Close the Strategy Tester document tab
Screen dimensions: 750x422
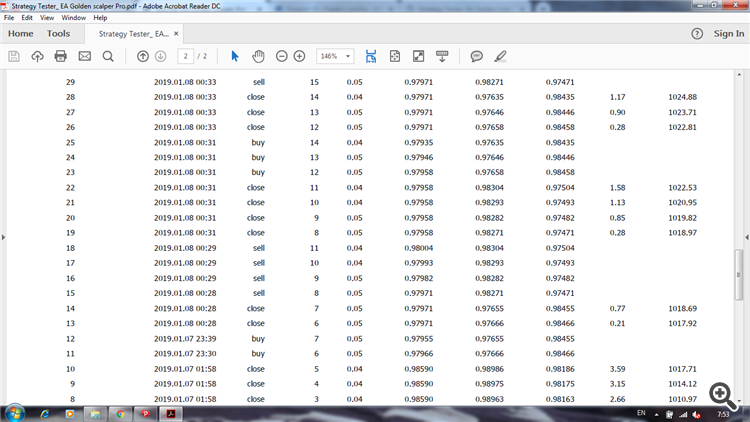tap(176, 33)
